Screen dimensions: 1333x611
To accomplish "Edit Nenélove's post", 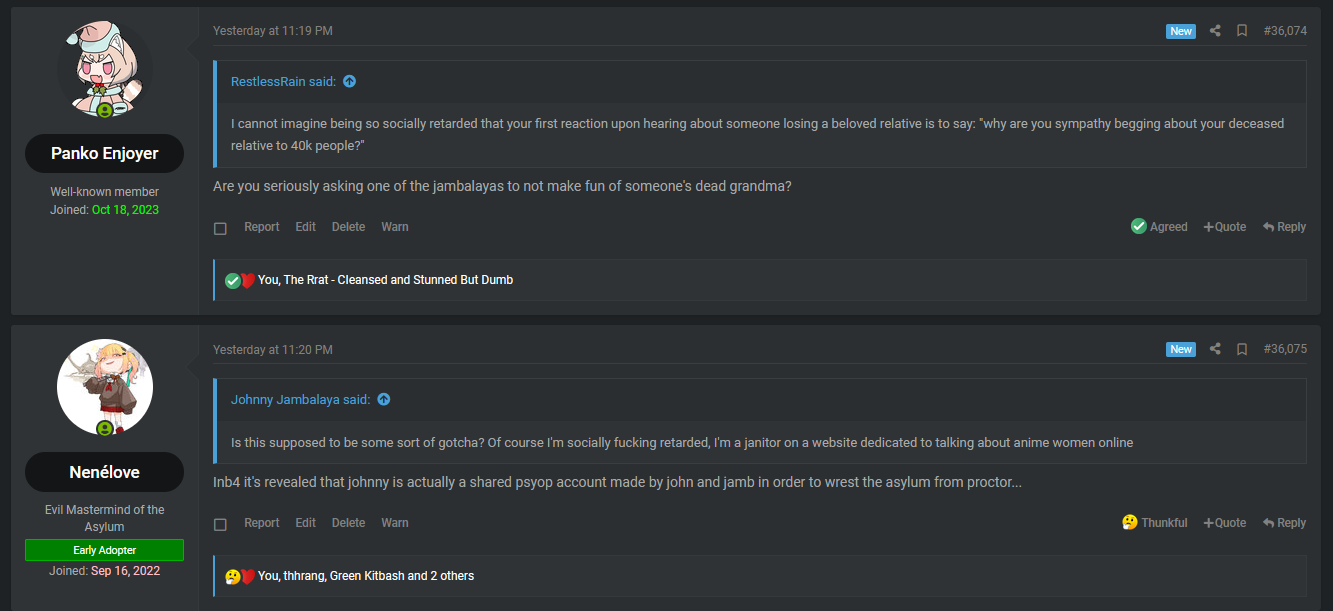I will [305, 523].
